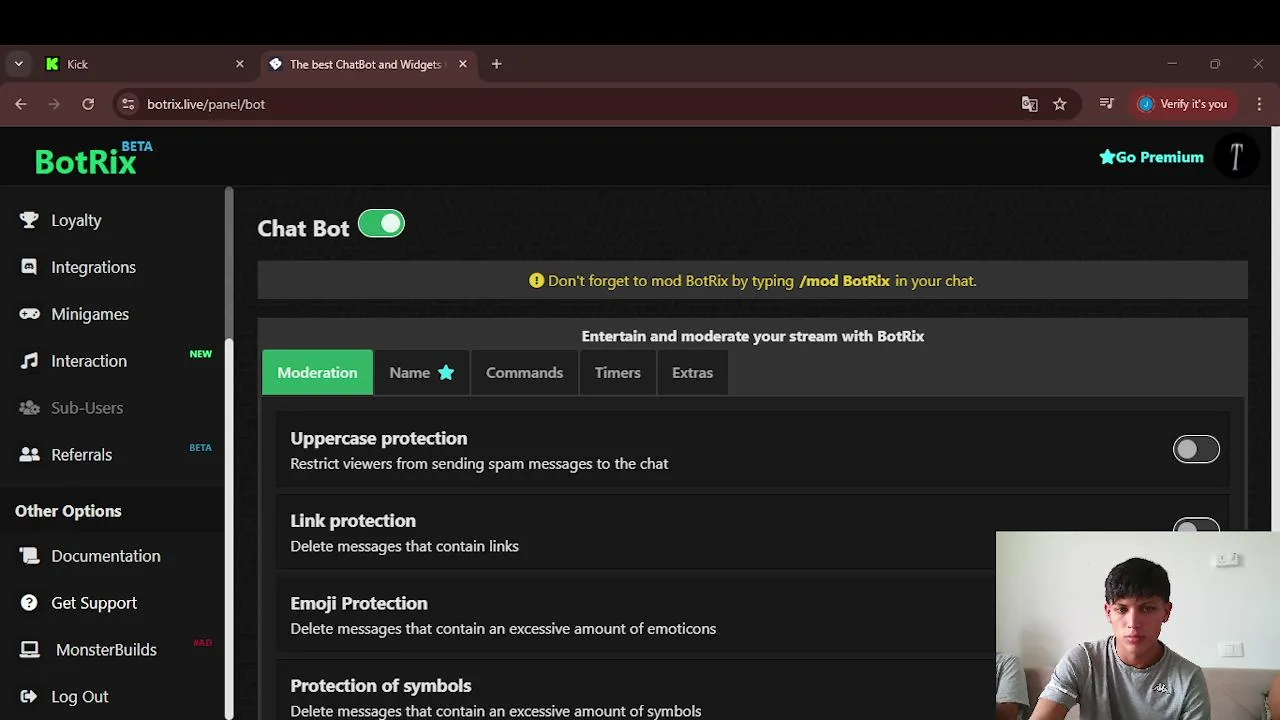Open the Referrals sidebar link
Image resolution: width=1280 pixels, height=720 pixels.
(81, 455)
